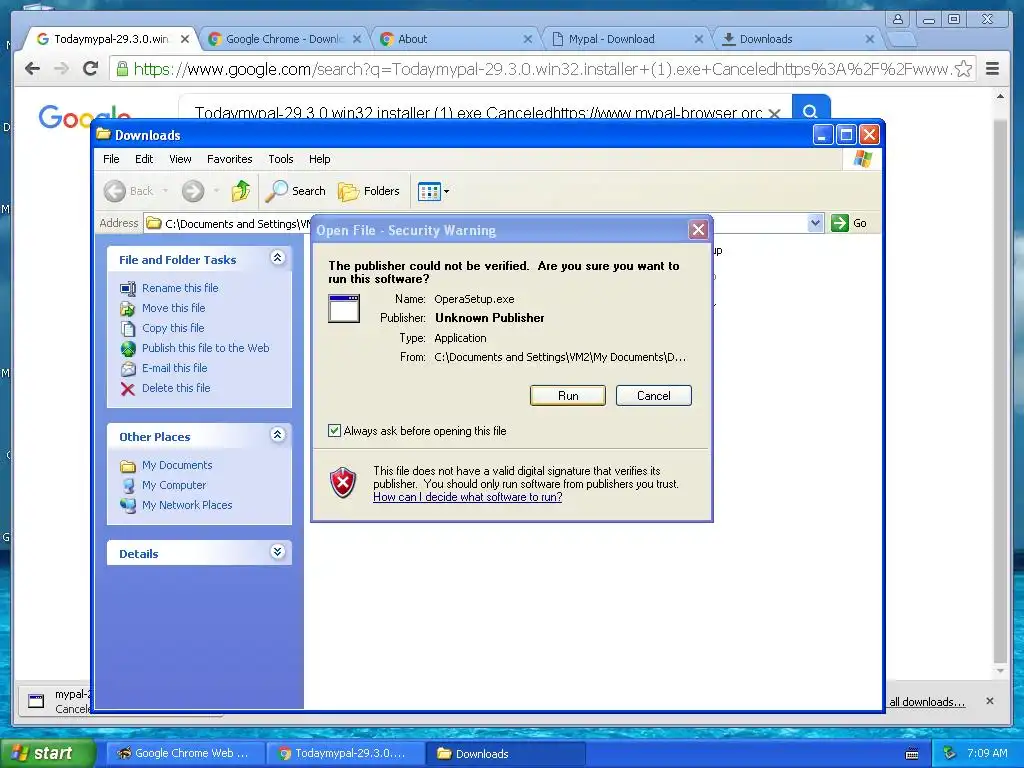Uncheck Always ask before opening this file
This screenshot has height=768, width=1024.
pyautogui.click(x=334, y=430)
